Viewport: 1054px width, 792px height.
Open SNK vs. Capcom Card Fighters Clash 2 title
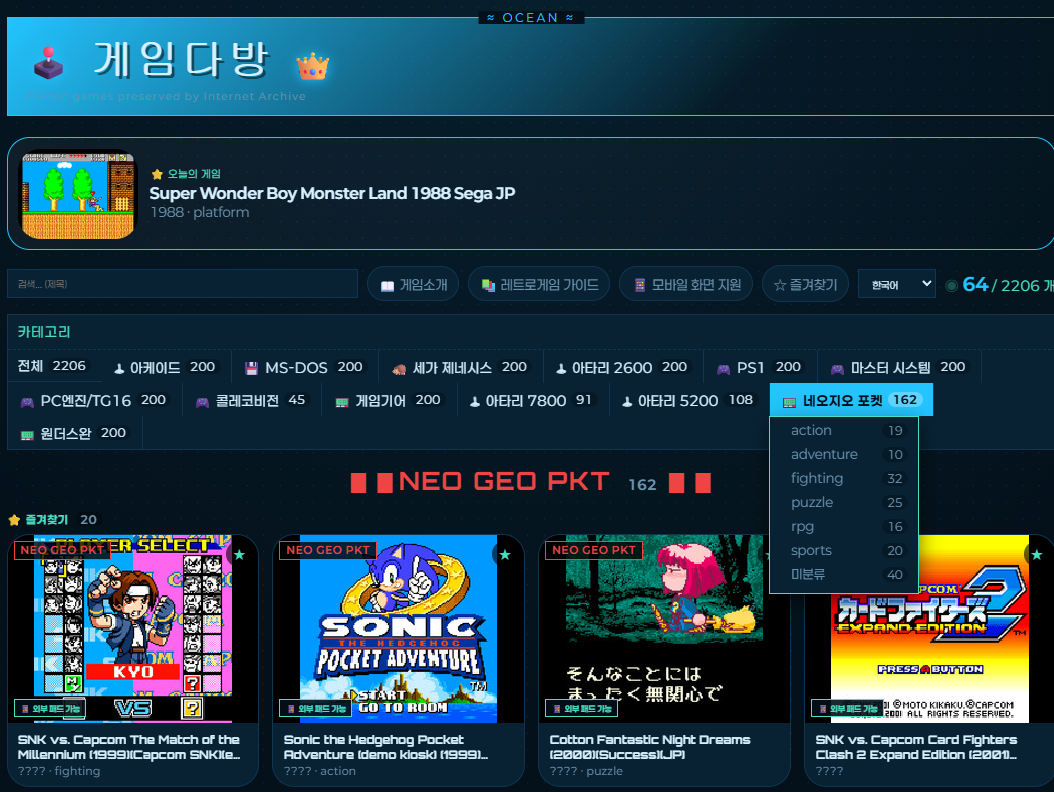[x=916, y=747]
